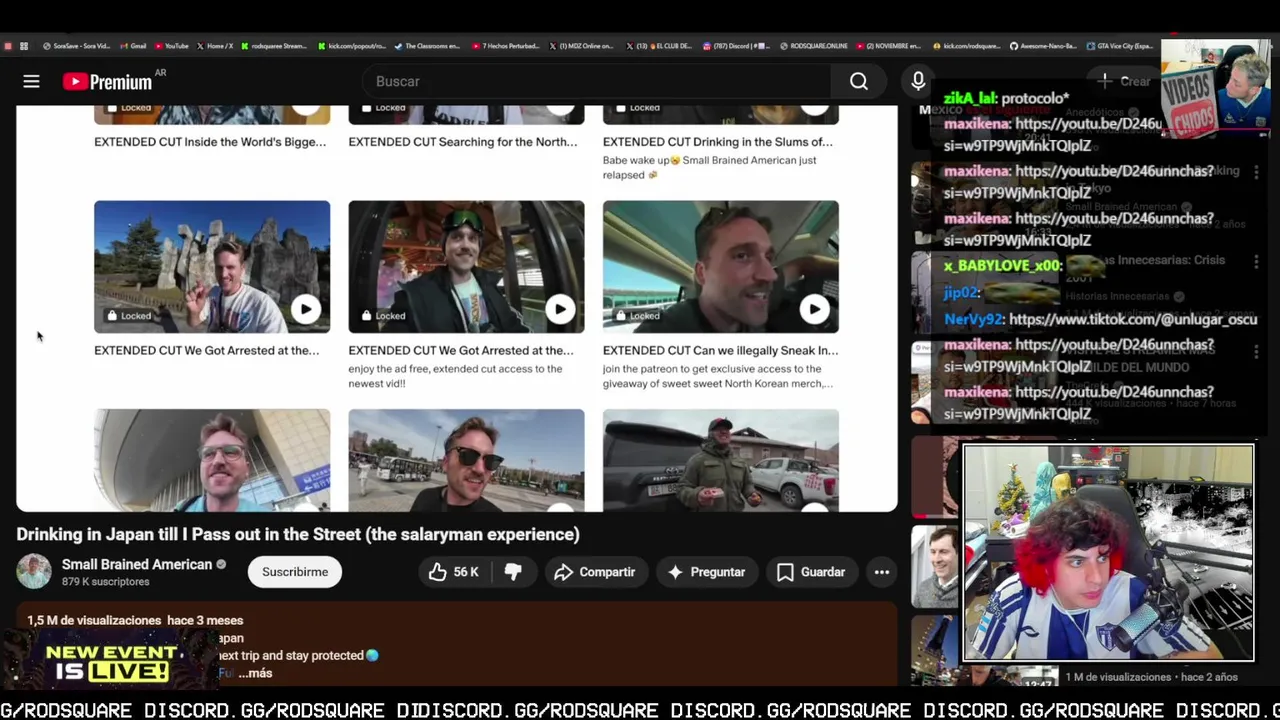
Task: Open thumbnail of soldier beside dark SUV
Action: pos(721,460)
